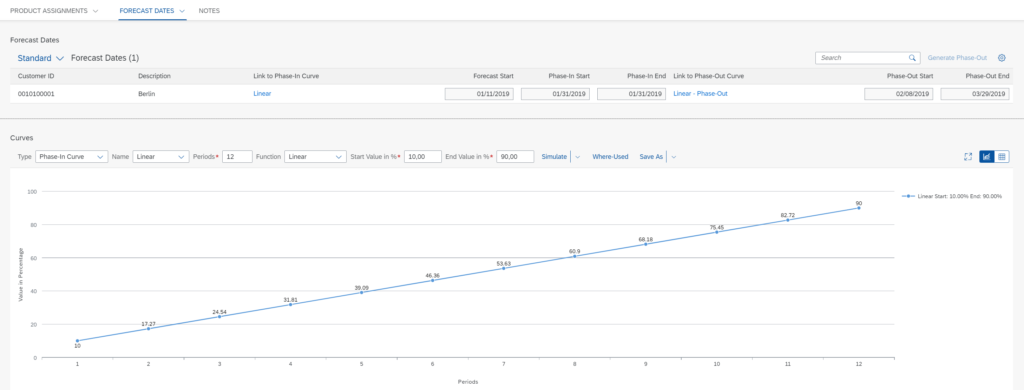This screenshot has height=390, width=1024.
Task: Click the data point labeled 75.45
Action: coord(717,232)
